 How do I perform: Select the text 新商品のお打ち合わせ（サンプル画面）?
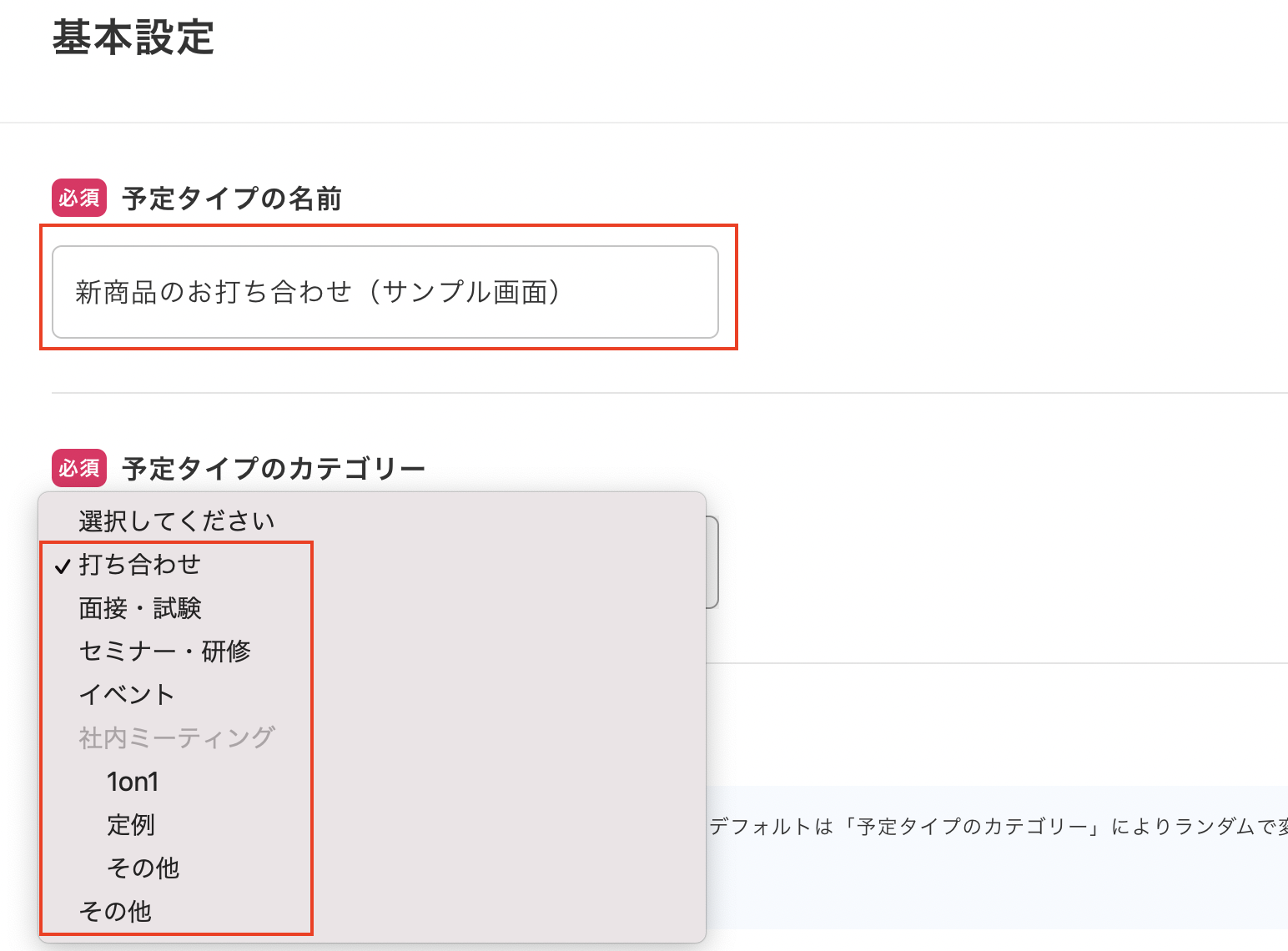(319, 292)
